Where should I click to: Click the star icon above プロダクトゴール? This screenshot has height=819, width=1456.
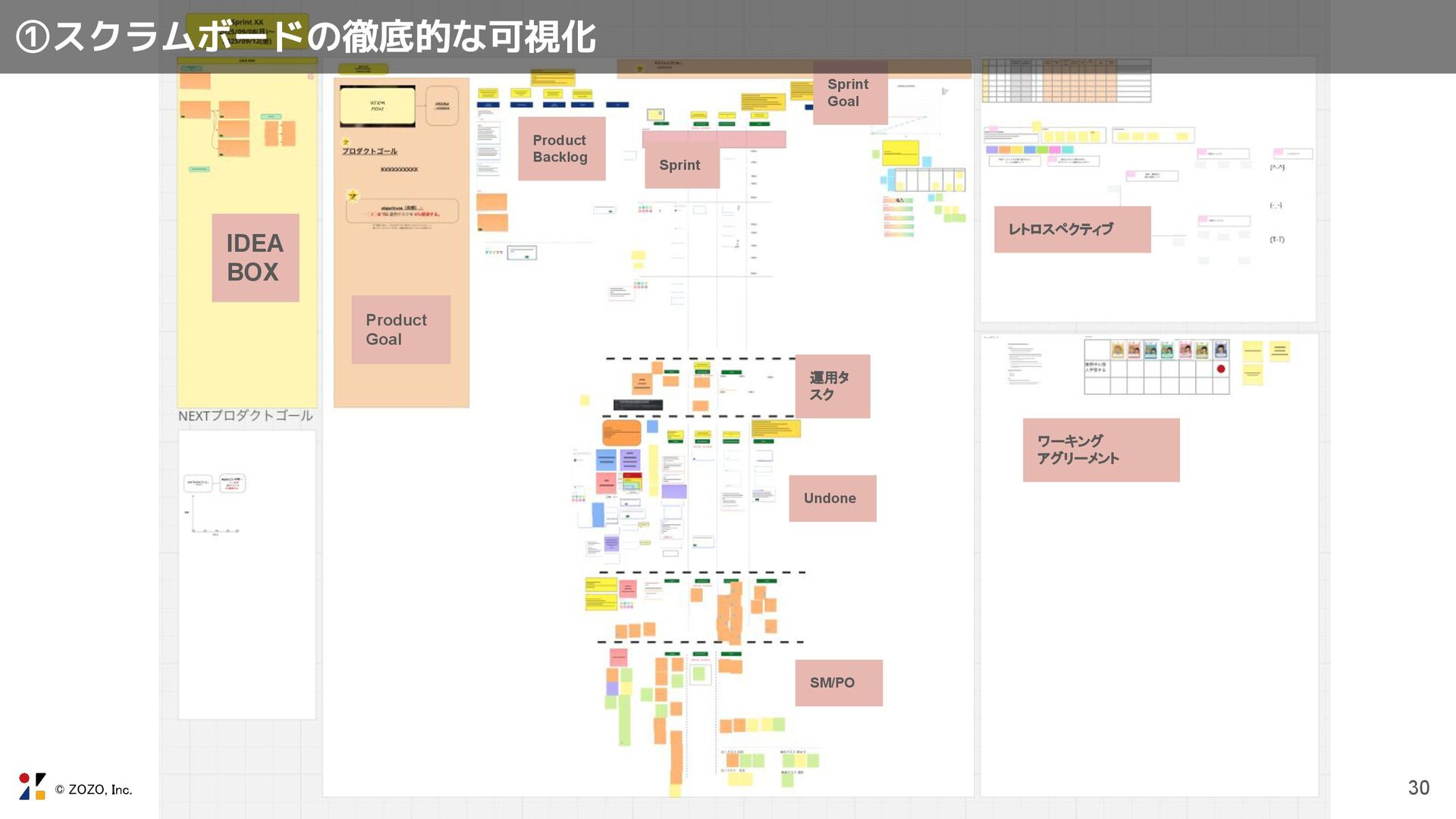pos(346,142)
